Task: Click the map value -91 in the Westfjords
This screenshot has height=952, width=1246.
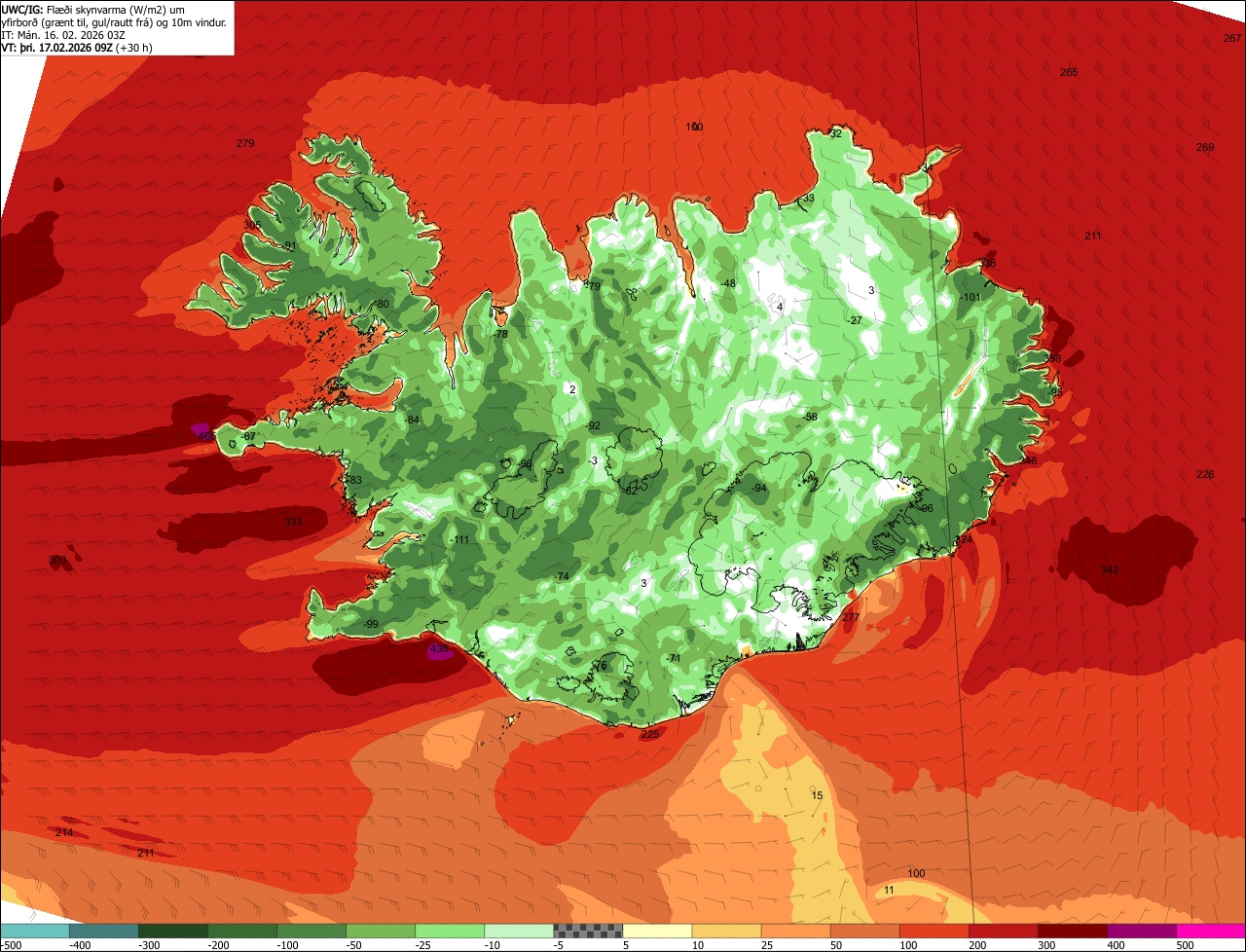Action: click(288, 245)
